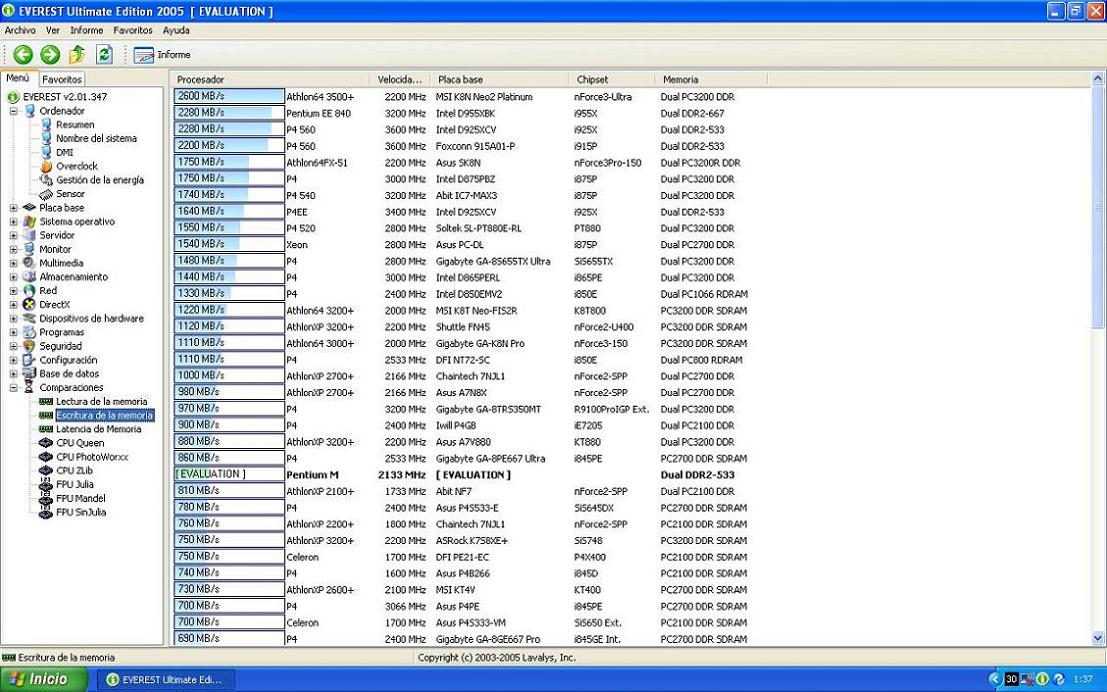
Task: Open the Informe report button
Action: [162, 54]
